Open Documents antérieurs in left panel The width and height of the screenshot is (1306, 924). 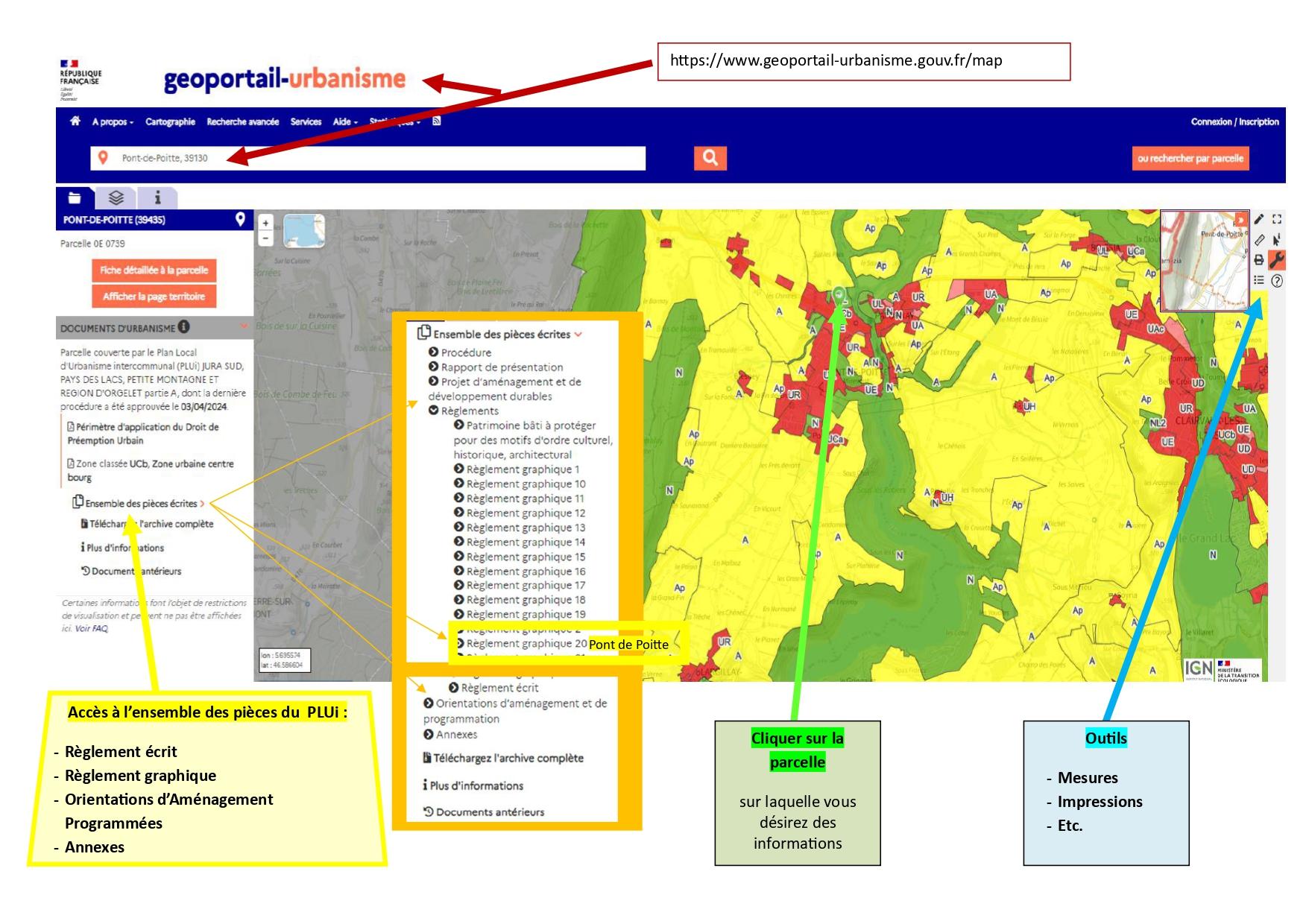pos(131,571)
